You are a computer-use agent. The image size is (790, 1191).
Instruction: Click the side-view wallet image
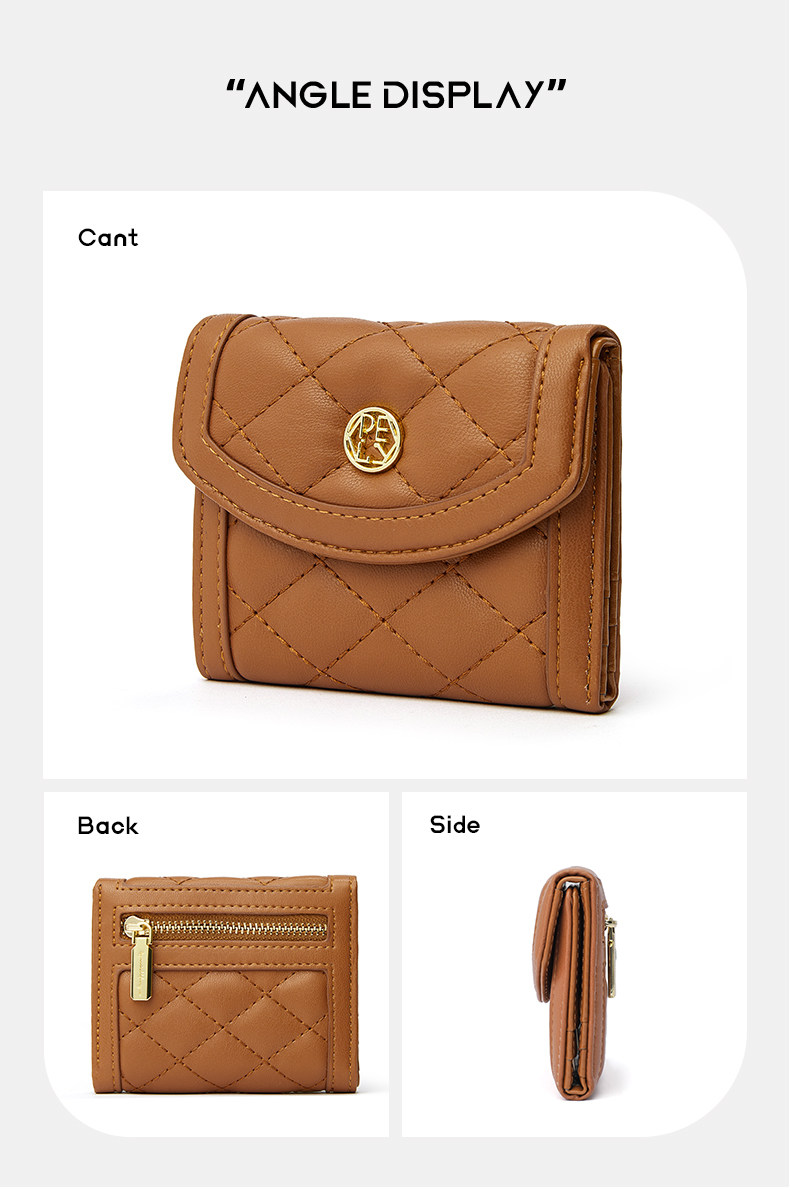point(574,981)
